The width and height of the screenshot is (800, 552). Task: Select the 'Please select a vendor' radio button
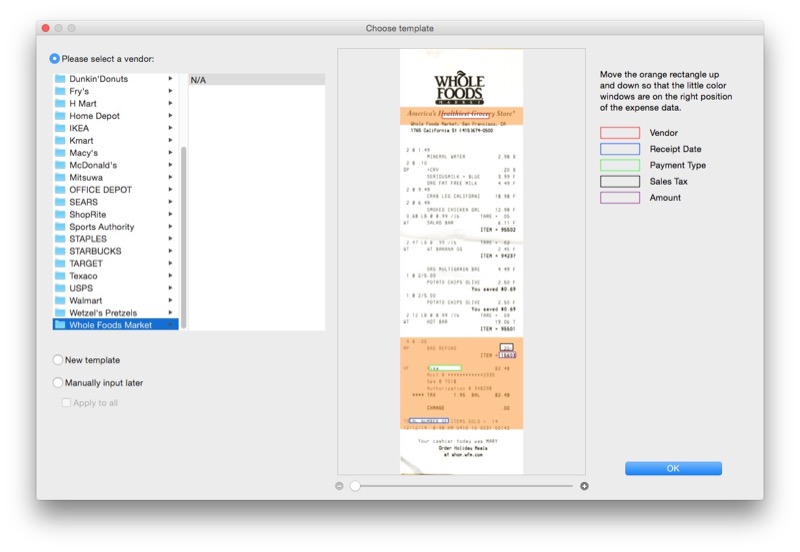(x=55, y=59)
